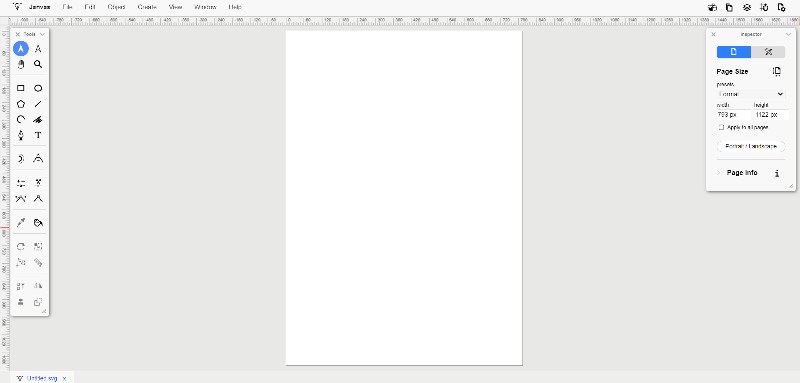Switch to the tools settings tab in Inspector
The image size is (800, 383).
tap(768, 52)
